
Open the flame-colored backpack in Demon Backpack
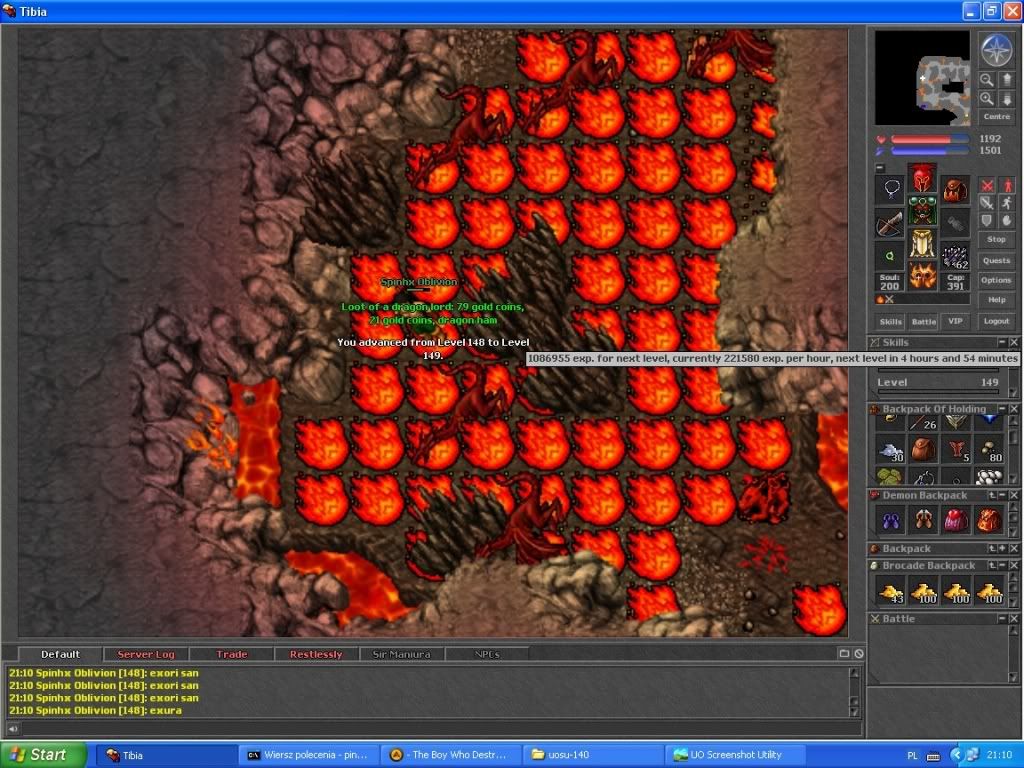[989, 520]
